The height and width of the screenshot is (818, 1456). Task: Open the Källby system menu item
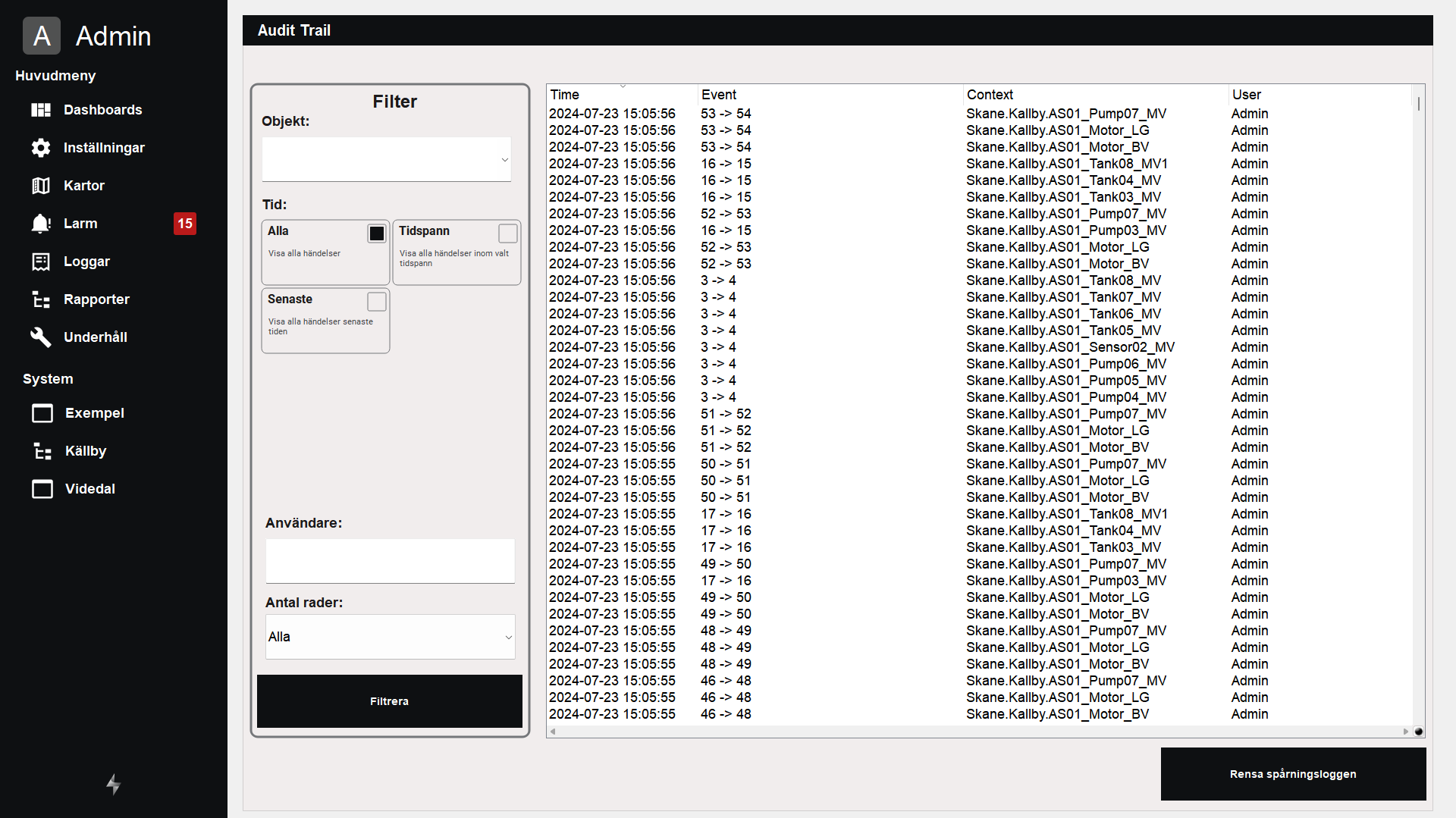[85, 451]
